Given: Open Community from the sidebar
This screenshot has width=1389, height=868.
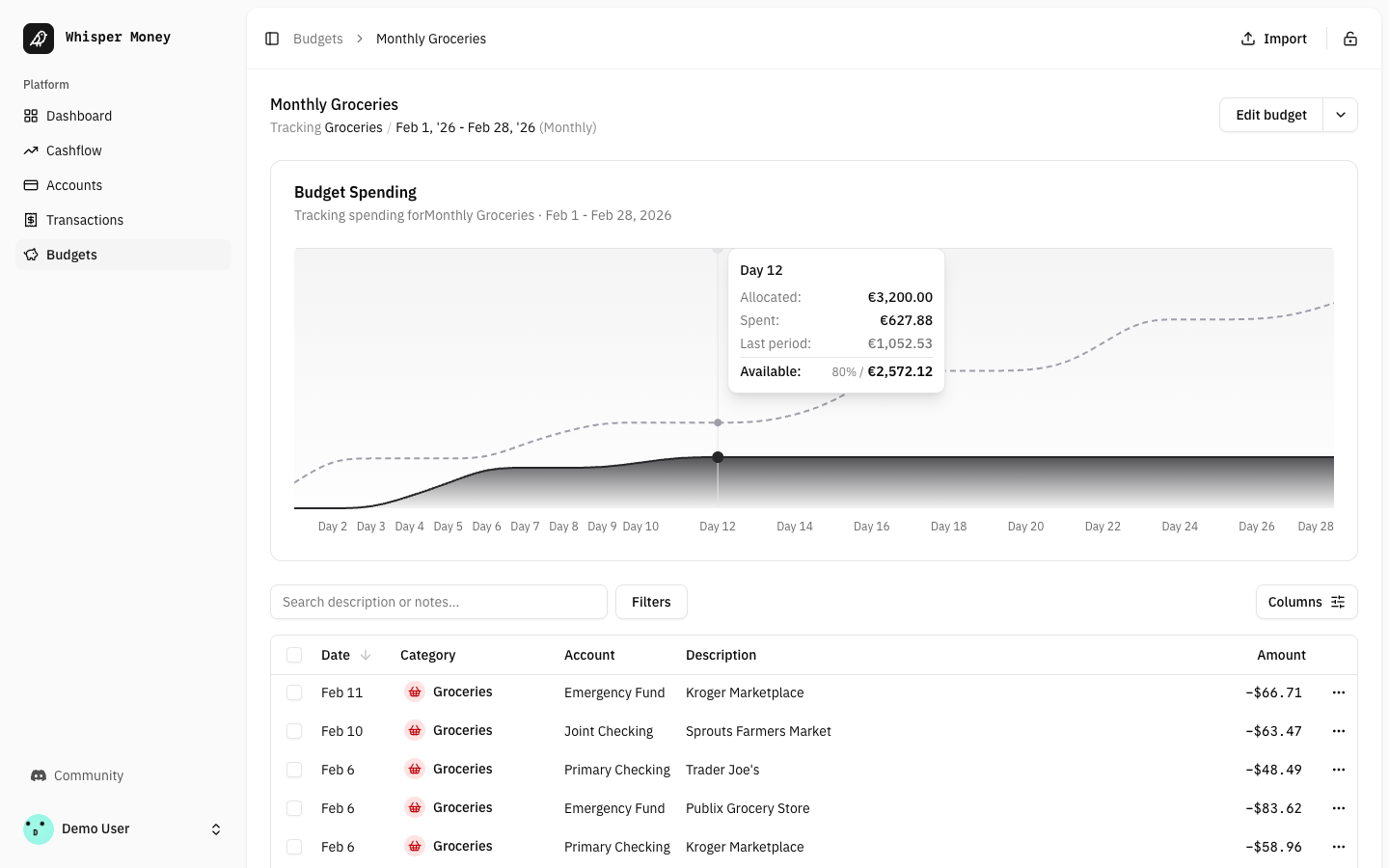Looking at the screenshot, I should point(88,775).
